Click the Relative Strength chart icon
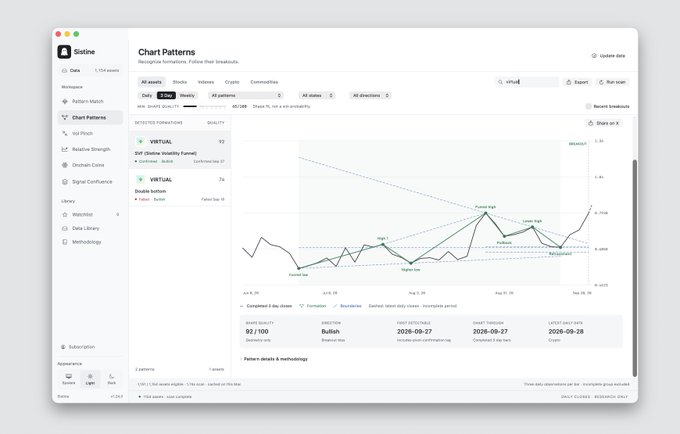Screen dimensions: 680x434 [65, 150]
